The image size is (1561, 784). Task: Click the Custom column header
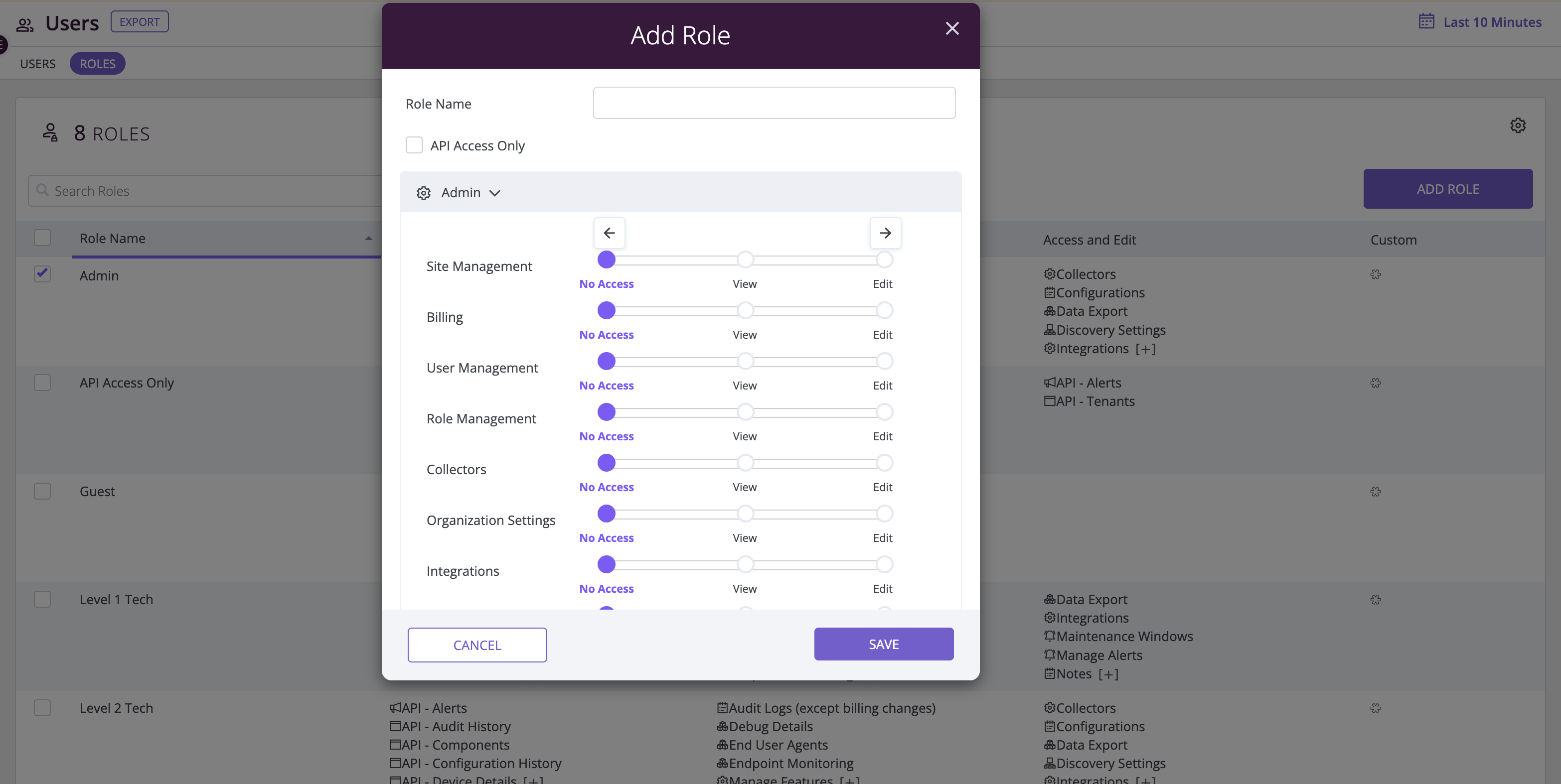[1393, 240]
